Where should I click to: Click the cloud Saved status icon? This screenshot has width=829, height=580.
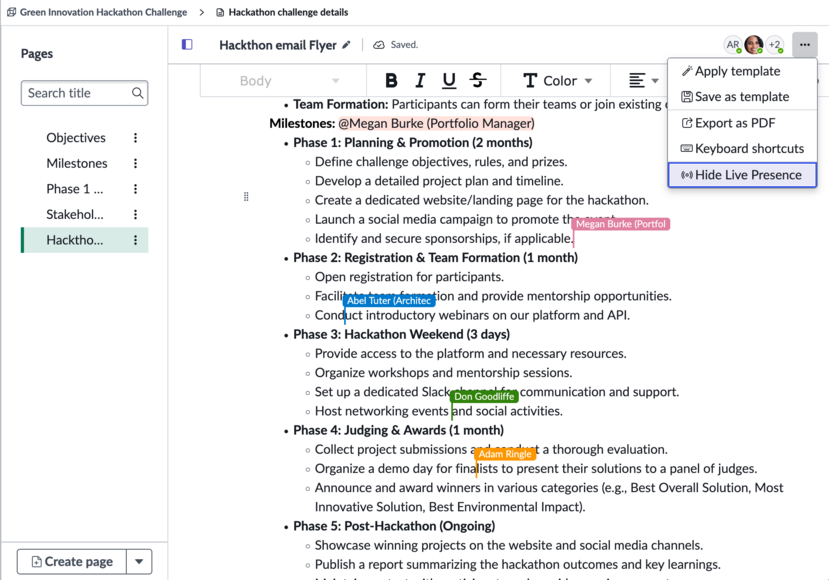[x=379, y=45]
